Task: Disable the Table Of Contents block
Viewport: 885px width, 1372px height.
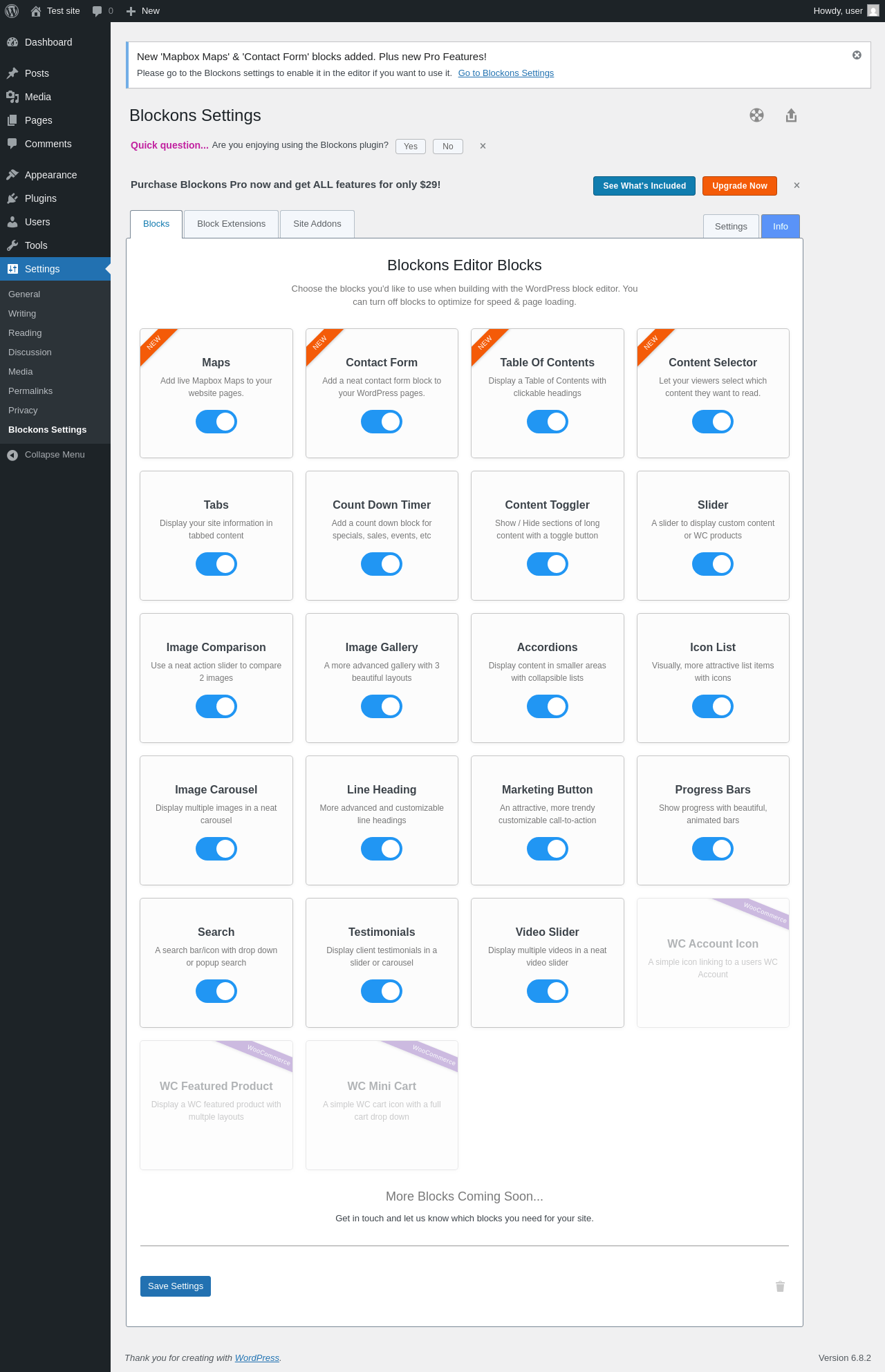Action: (x=548, y=422)
